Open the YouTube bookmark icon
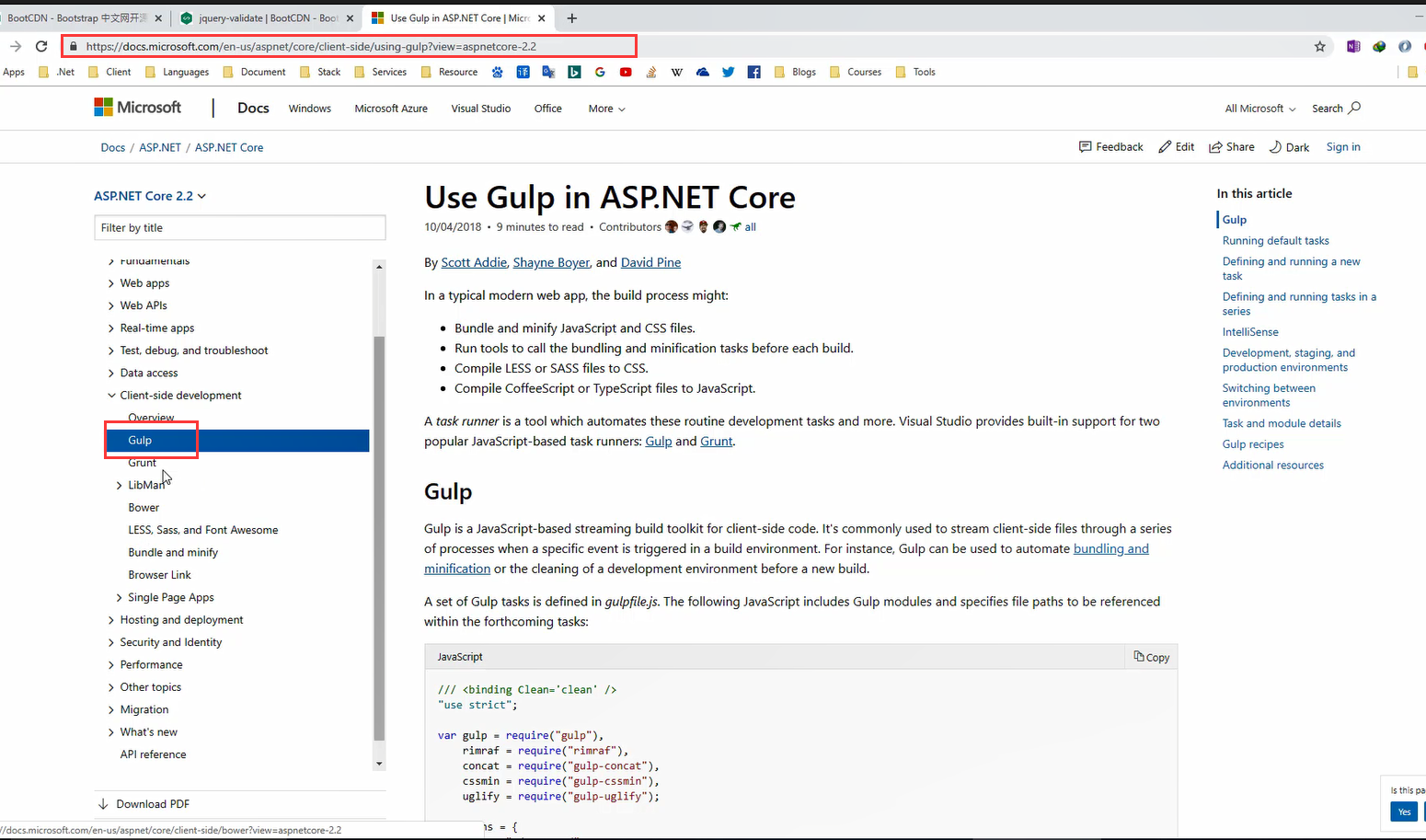Image resolution: width=1426 pixels, height=840 pixels. (626, 72)
